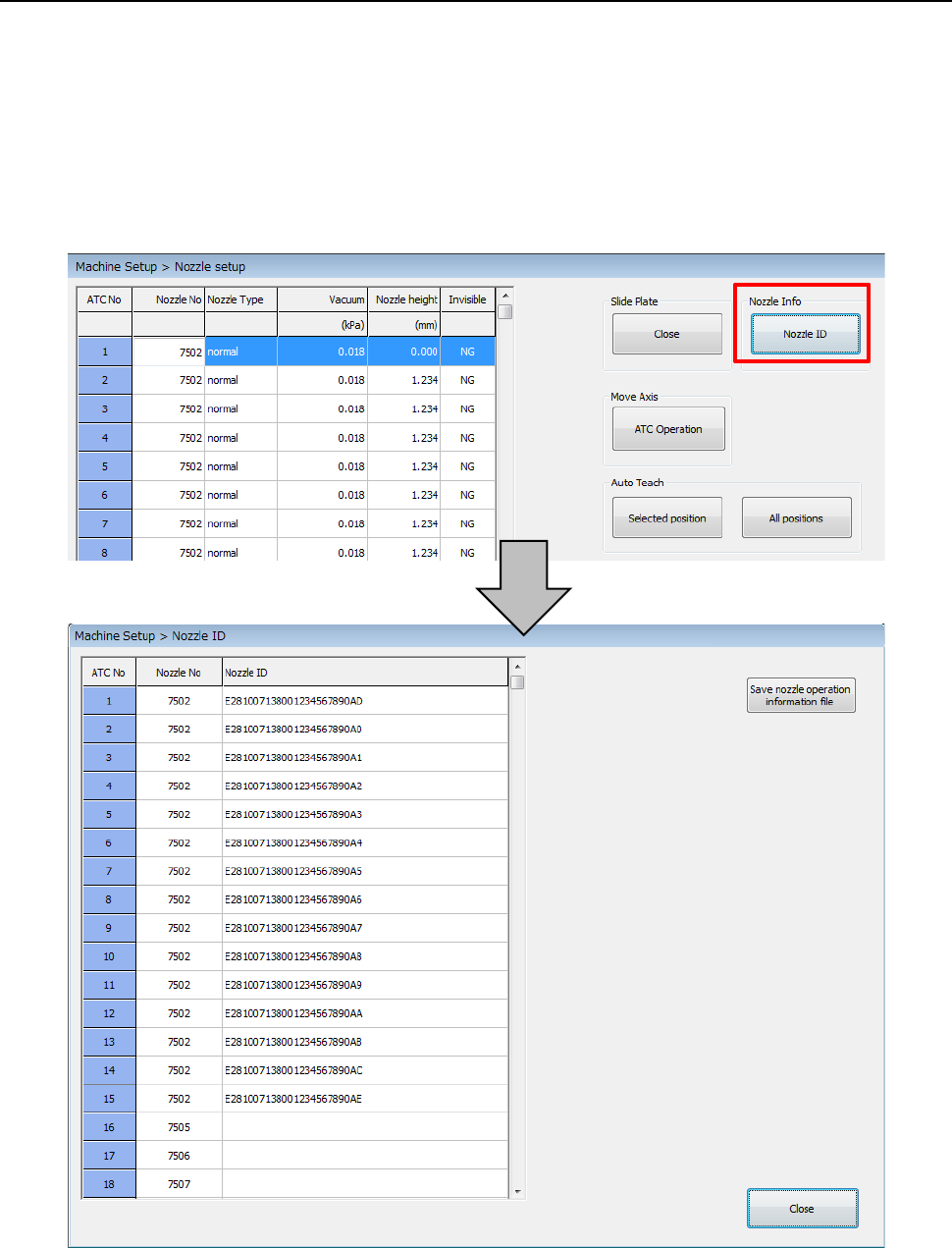Image resolution: width=952 pixels, height=1248 pixels.
Task: Click Close button under Slide Plate
Action: coord(666,334)
